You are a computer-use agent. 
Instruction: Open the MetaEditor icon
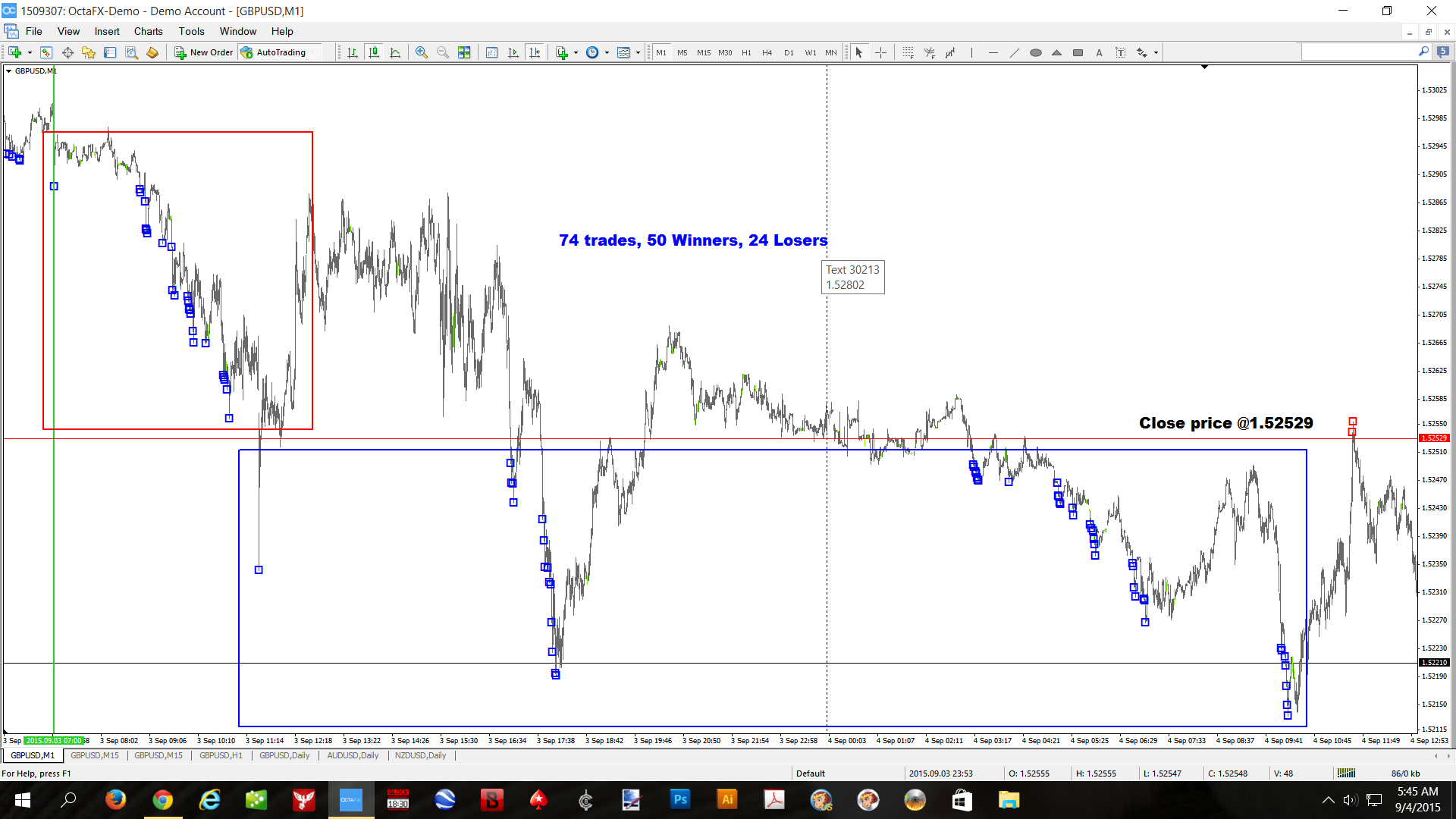tap(152, 52)
